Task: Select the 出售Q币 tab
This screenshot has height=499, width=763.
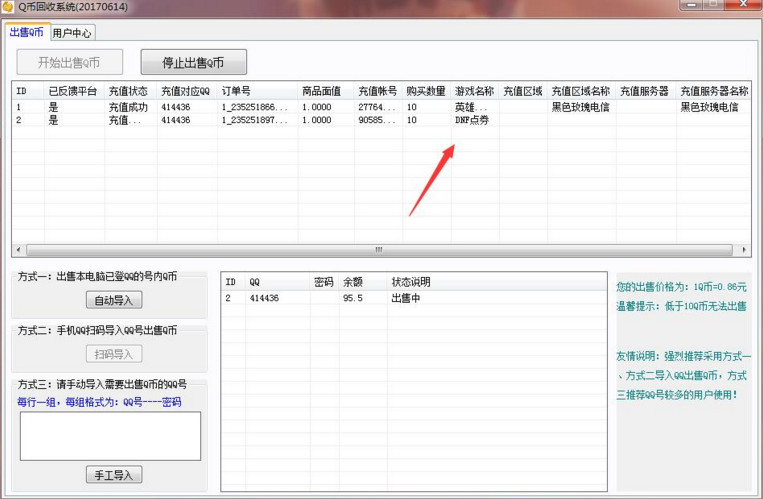Action: (x=26, y=32)
